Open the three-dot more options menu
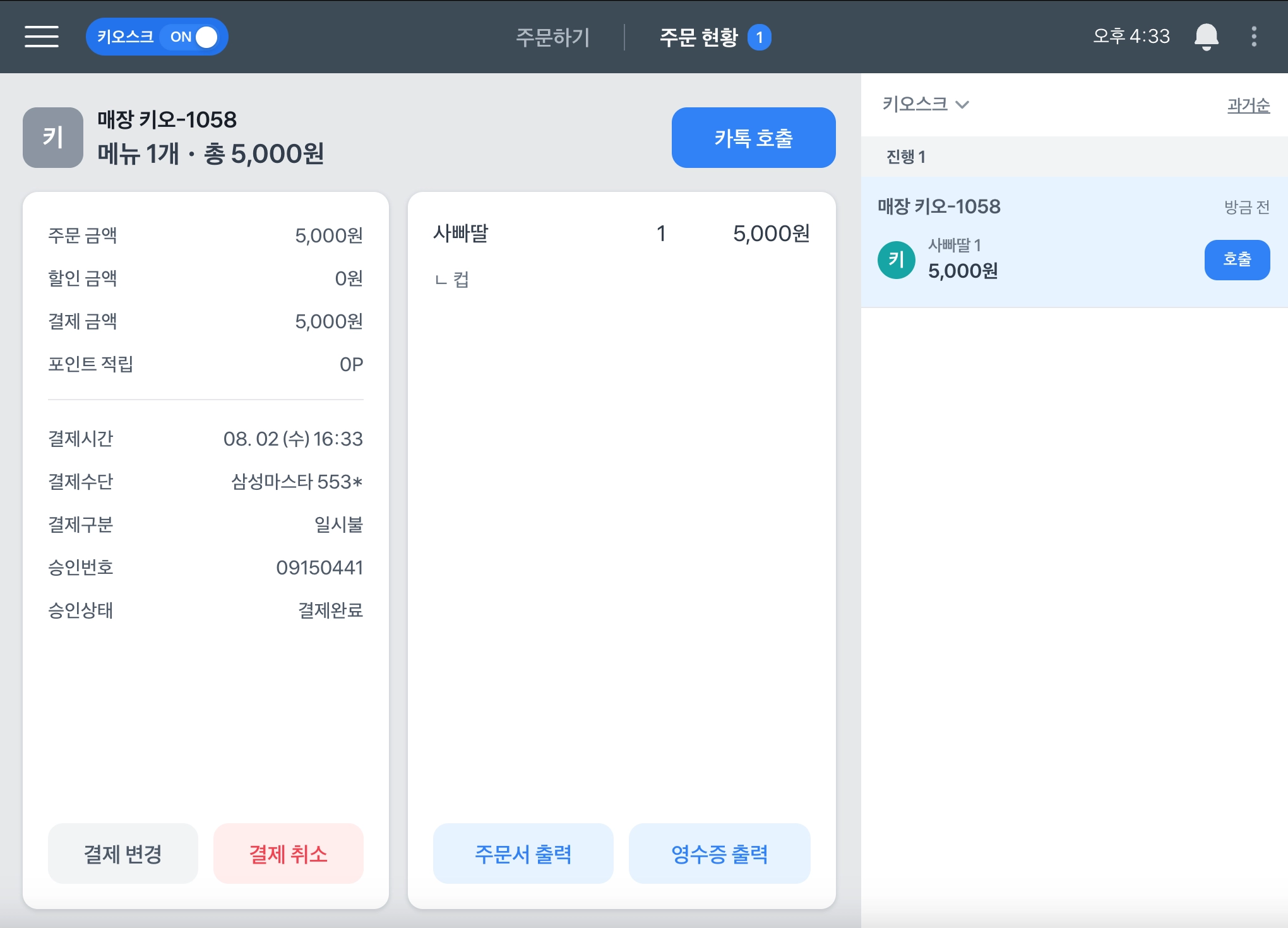The image size is (1288, 928). point(1254,37)
